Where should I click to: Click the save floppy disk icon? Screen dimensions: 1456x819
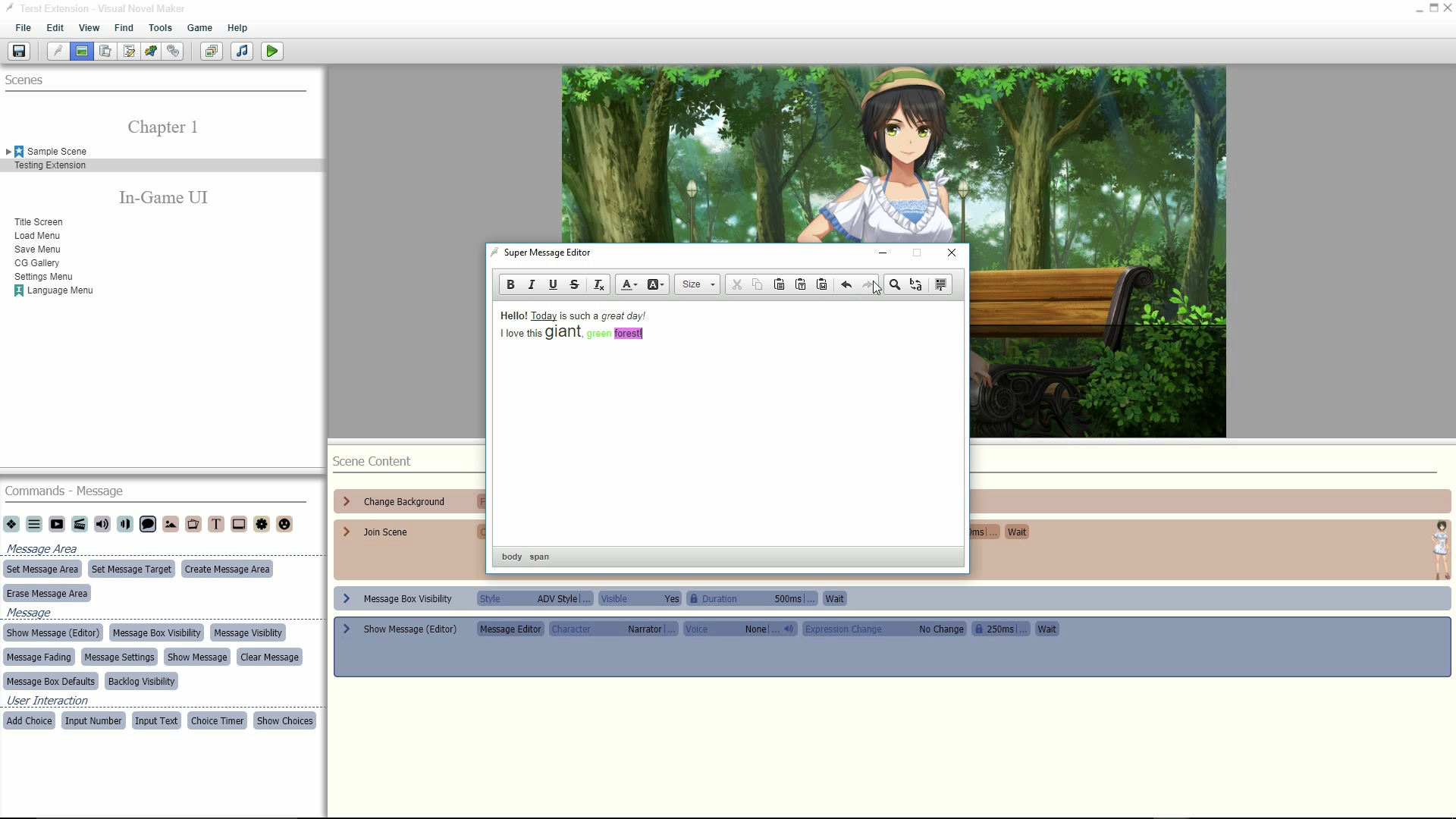coord(19,52)
